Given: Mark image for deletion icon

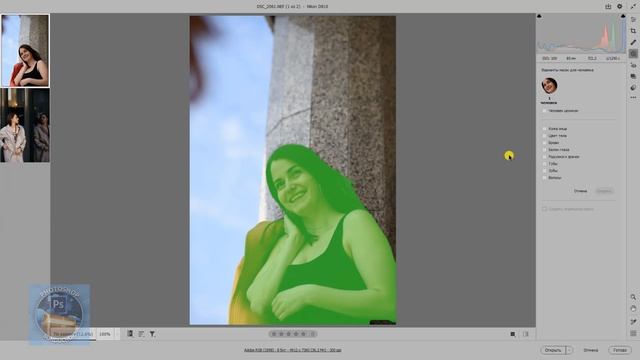Looking at the screenshot, I should pyautogui.click(x=313, y=334).
